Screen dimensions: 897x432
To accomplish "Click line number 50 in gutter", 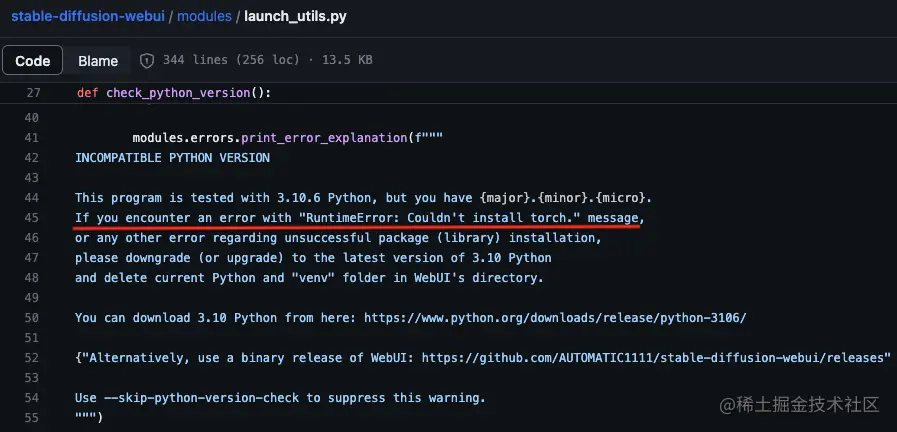I will [32, 318].
